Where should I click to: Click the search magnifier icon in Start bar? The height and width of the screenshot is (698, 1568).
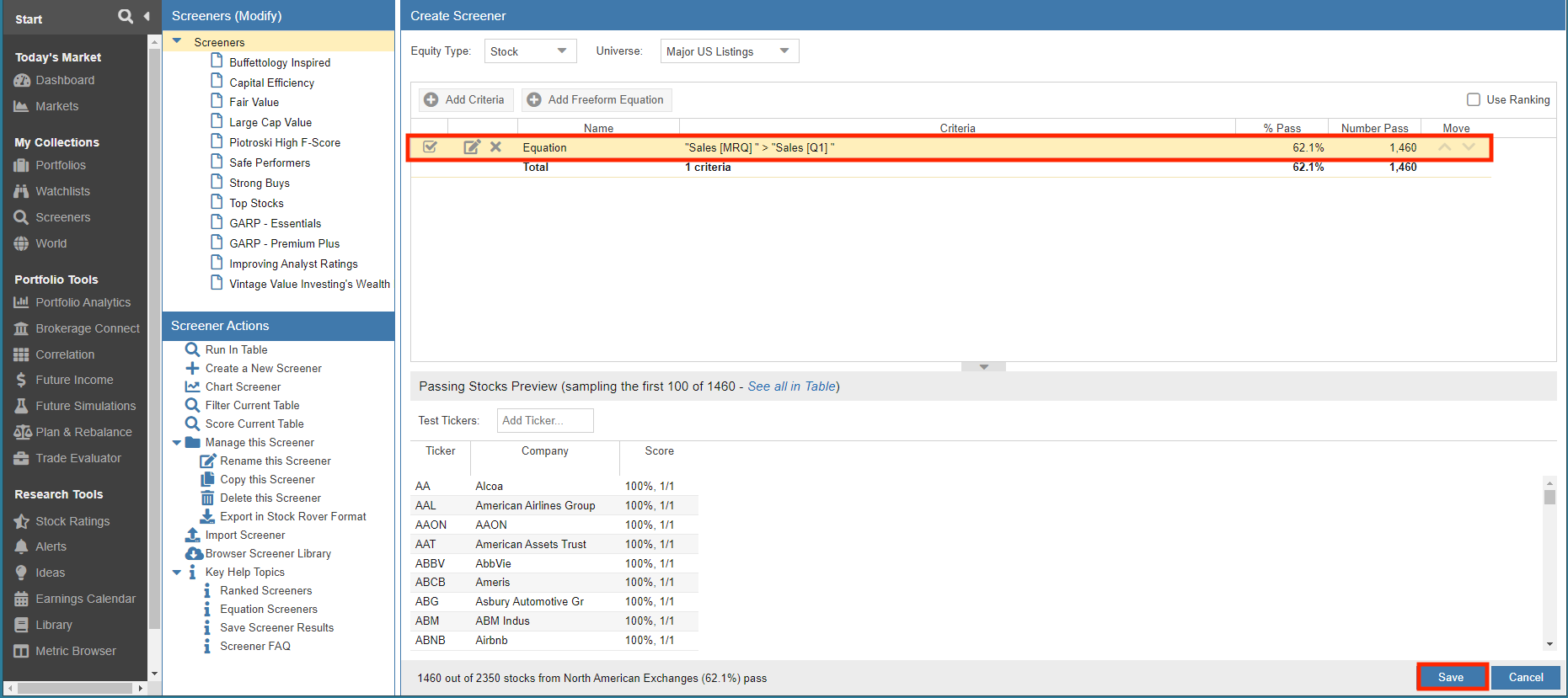tap(126, 16)
